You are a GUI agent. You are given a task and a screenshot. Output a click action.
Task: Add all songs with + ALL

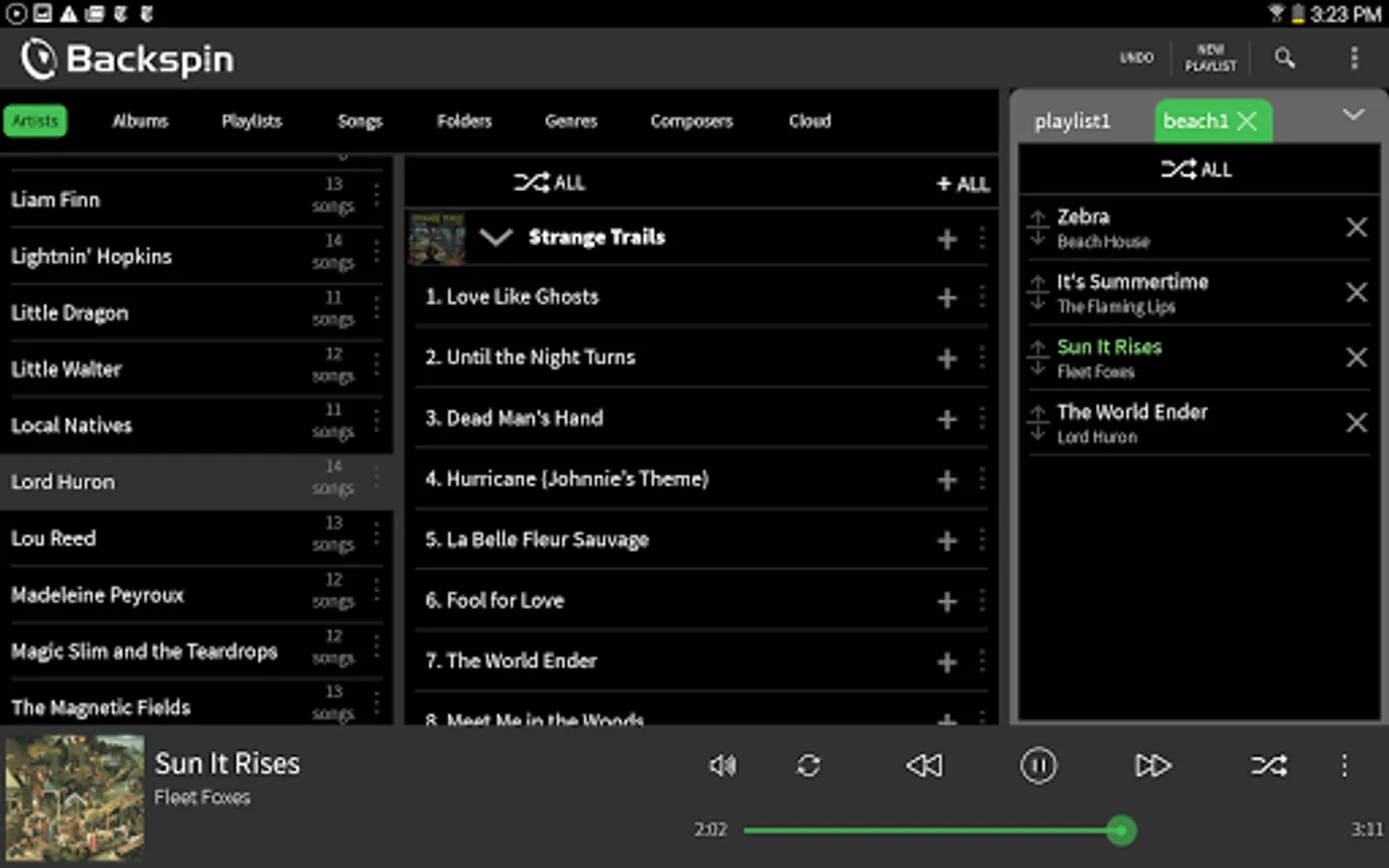point(963,183)
